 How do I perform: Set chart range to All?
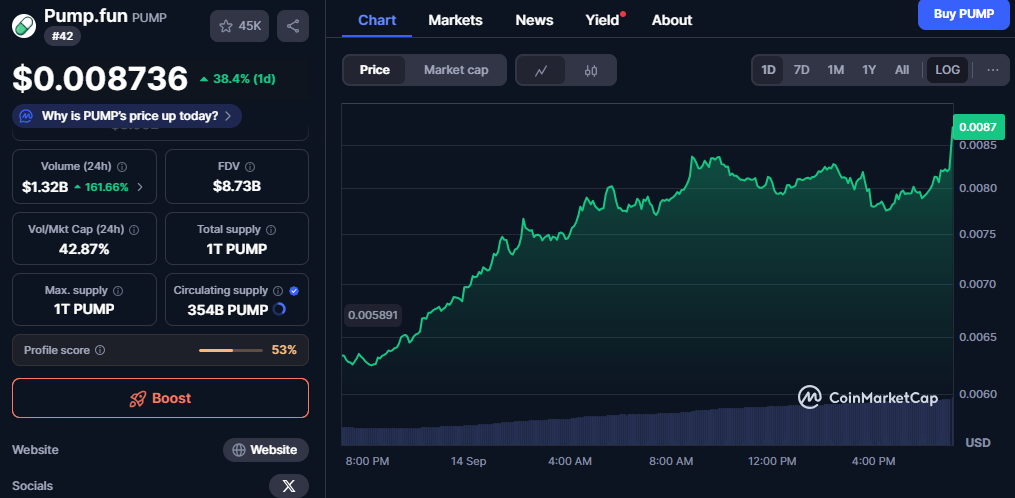coord(902,70)
